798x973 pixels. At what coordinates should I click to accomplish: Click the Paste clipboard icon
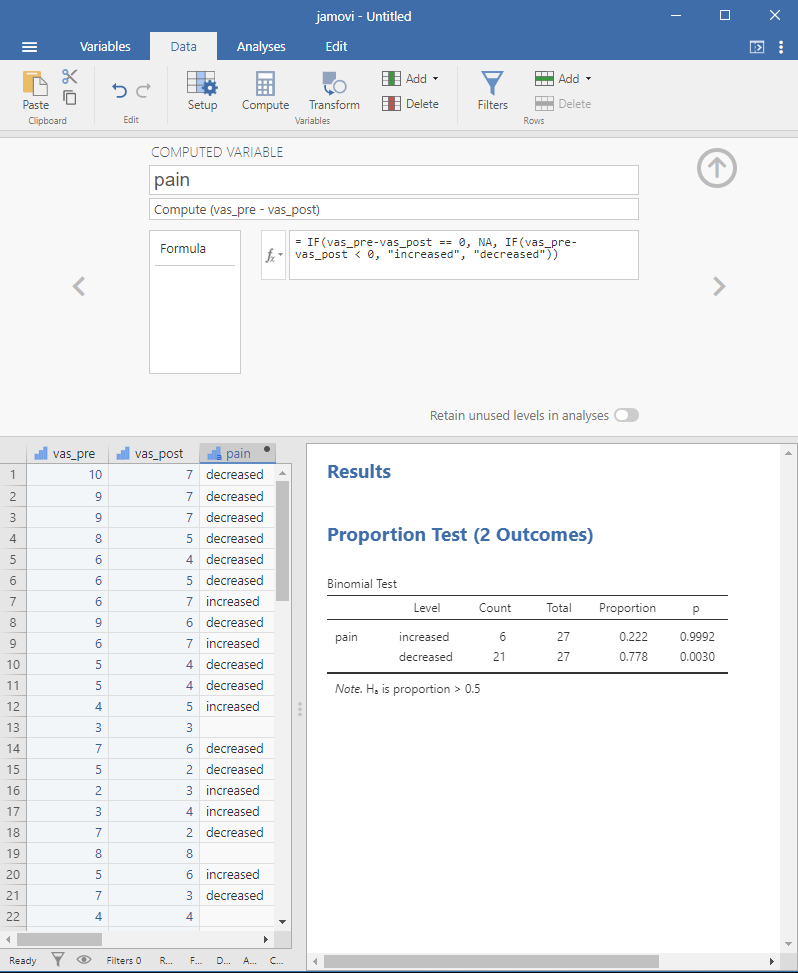pos(35,90)
